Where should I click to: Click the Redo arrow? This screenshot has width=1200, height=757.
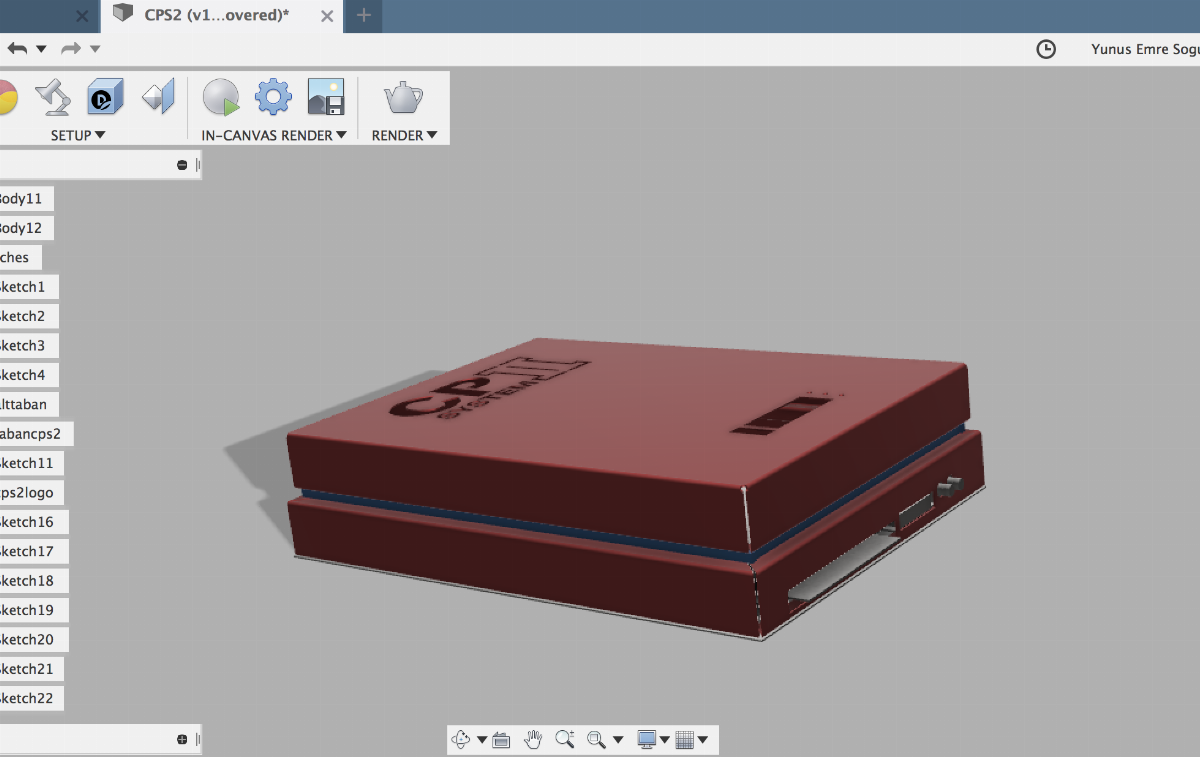(70, 48)
